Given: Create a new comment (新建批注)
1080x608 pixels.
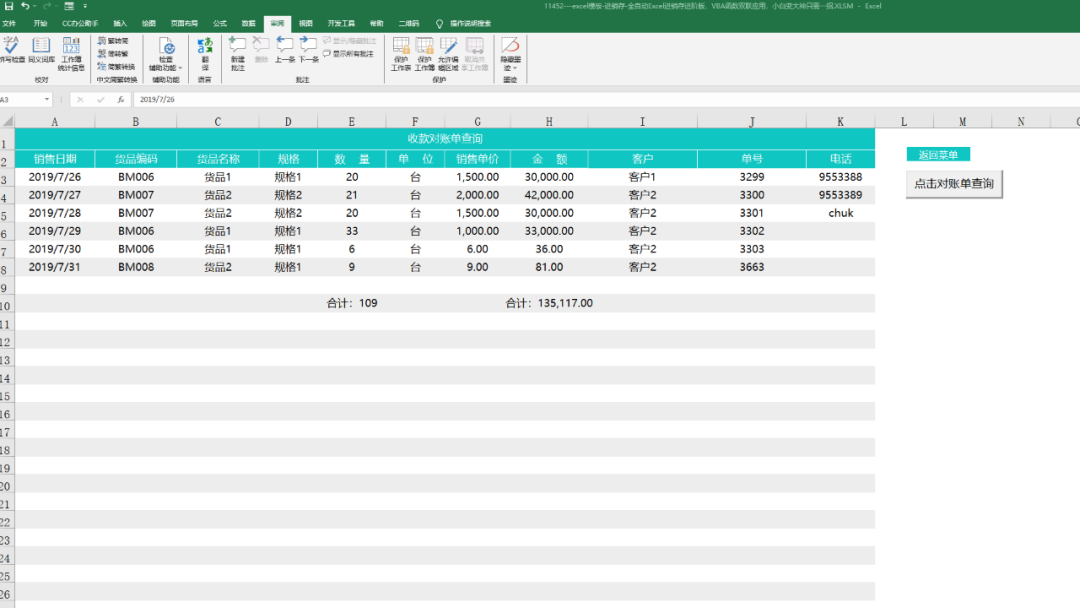Looking at the screenshot, I should [238, 54].
